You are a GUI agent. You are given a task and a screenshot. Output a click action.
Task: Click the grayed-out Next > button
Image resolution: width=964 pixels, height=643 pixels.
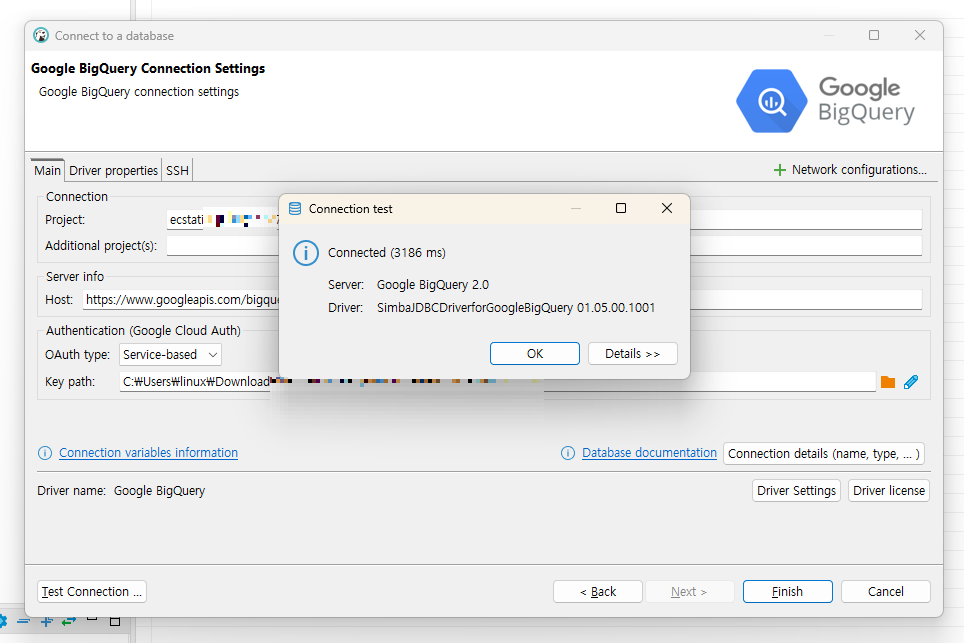pyautogui.click(x=689, y=591)
